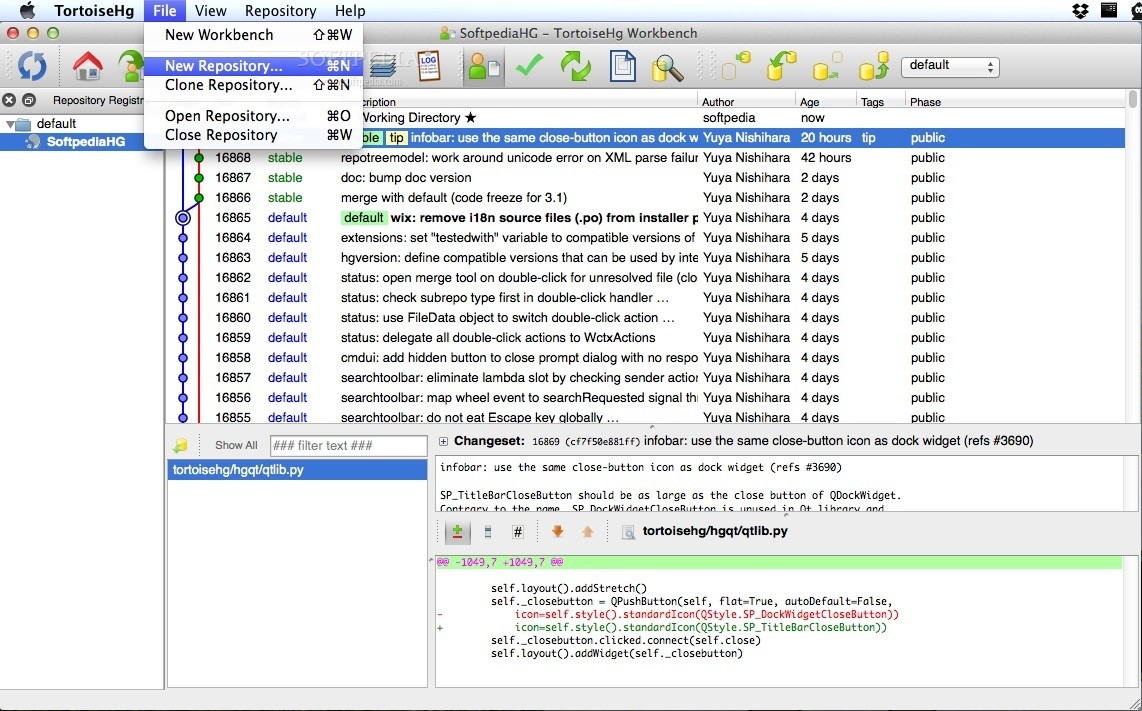
Task: Toggle the file view mode button
Action: (x=488, y=533)
